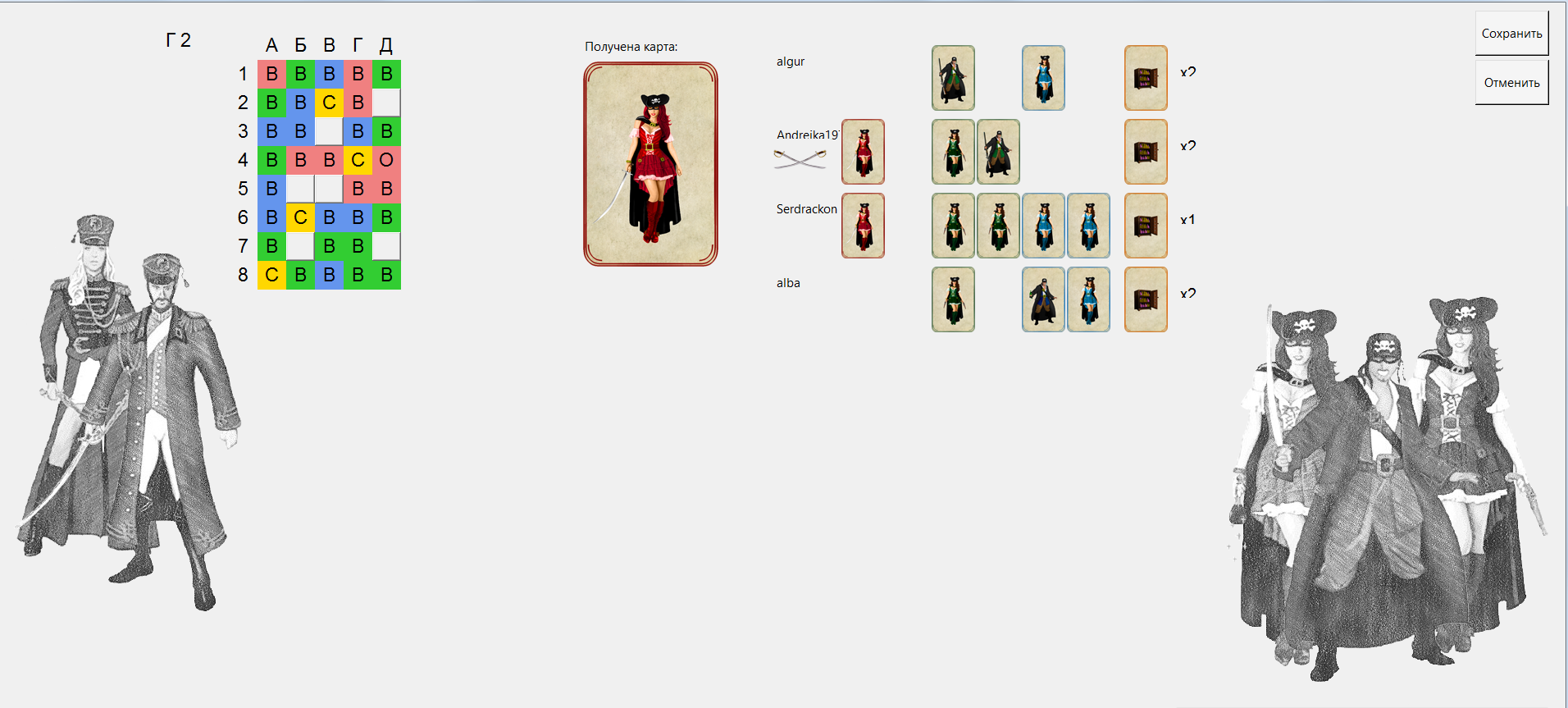Click yellow grid cell А8

click(x=271, y=275)
